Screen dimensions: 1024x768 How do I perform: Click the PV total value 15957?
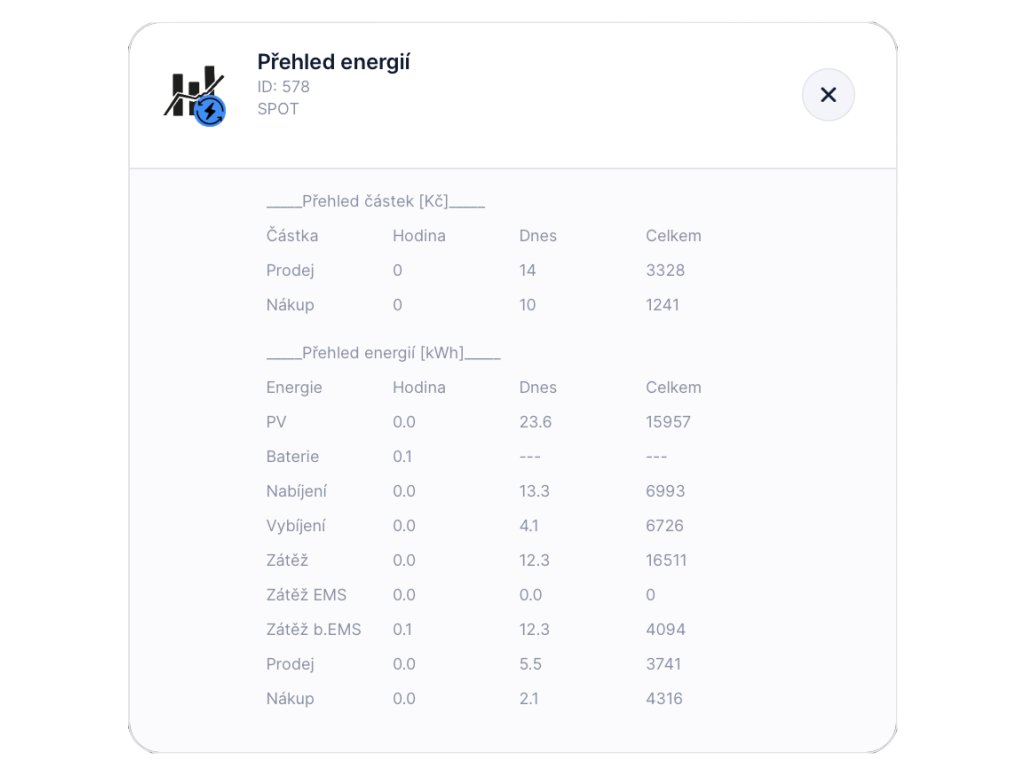coord(668,422)
